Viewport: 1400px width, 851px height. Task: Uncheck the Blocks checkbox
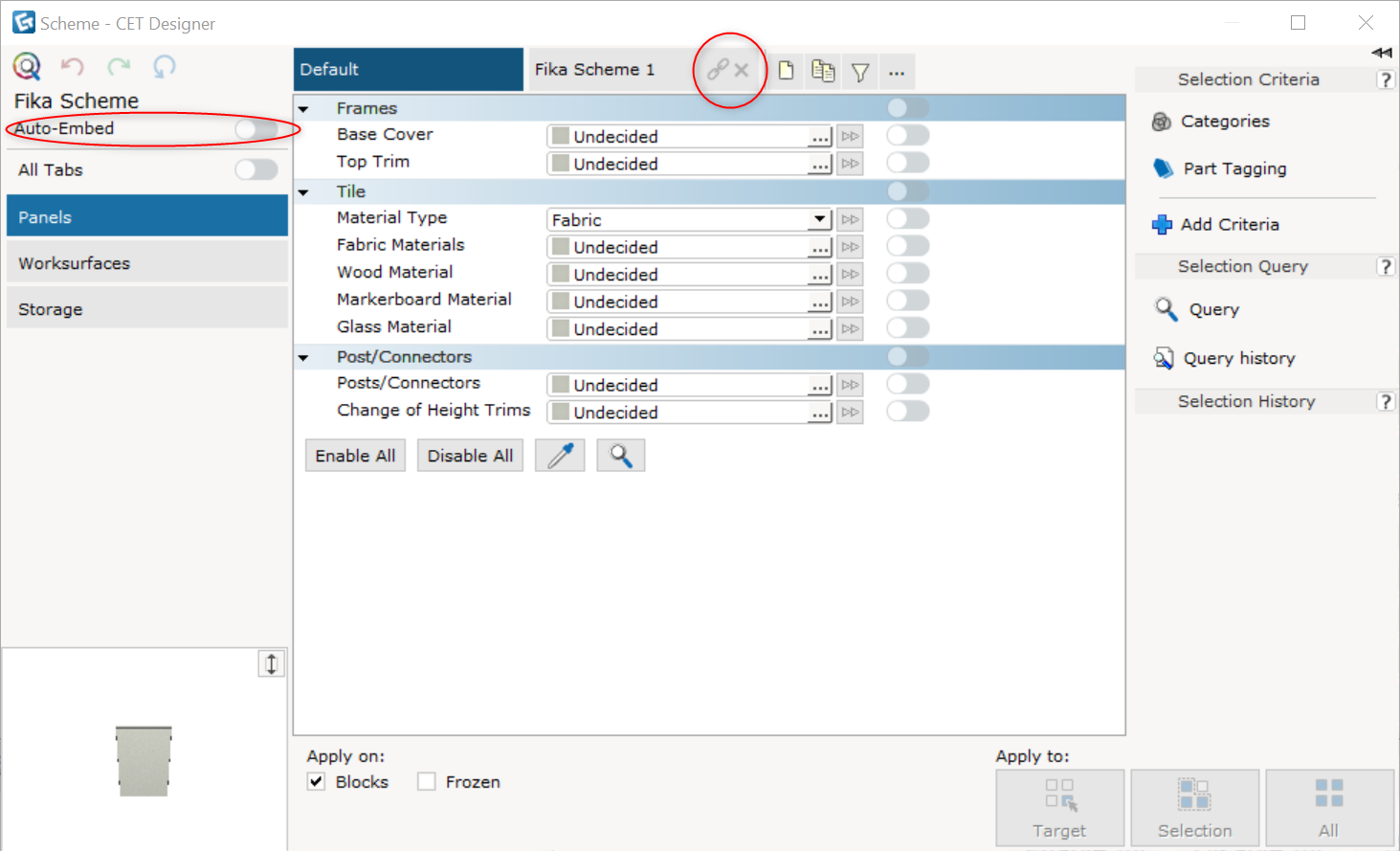pos(317,782)
